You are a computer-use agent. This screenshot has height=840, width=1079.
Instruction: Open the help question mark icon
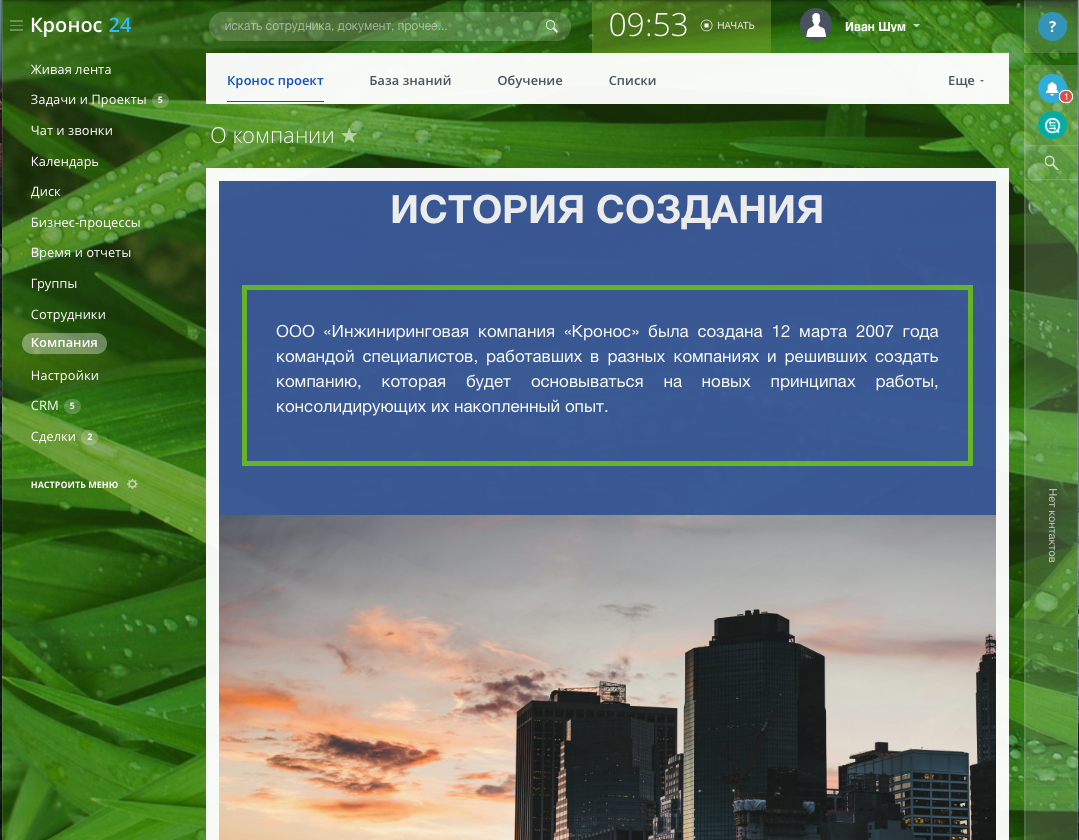coord(1051,27)
